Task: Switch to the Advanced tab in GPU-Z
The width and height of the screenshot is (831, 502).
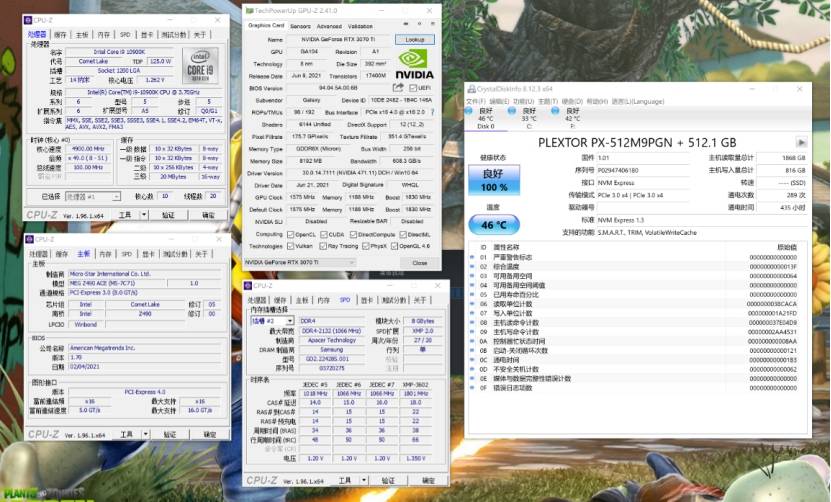Action: click(329, 26)
